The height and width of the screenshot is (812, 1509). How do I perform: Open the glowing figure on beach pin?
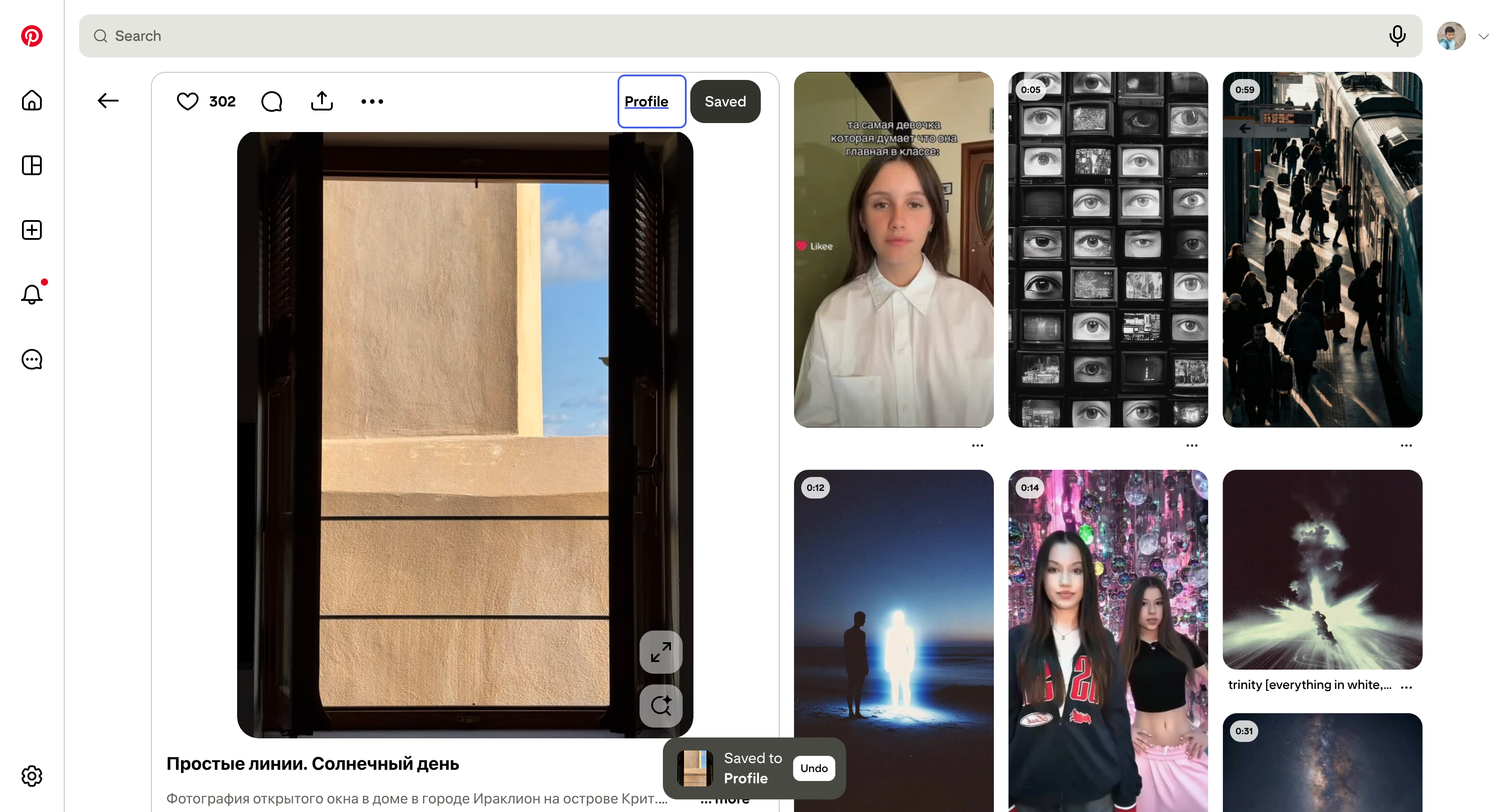pyautogui.click(x=893, y=641)
